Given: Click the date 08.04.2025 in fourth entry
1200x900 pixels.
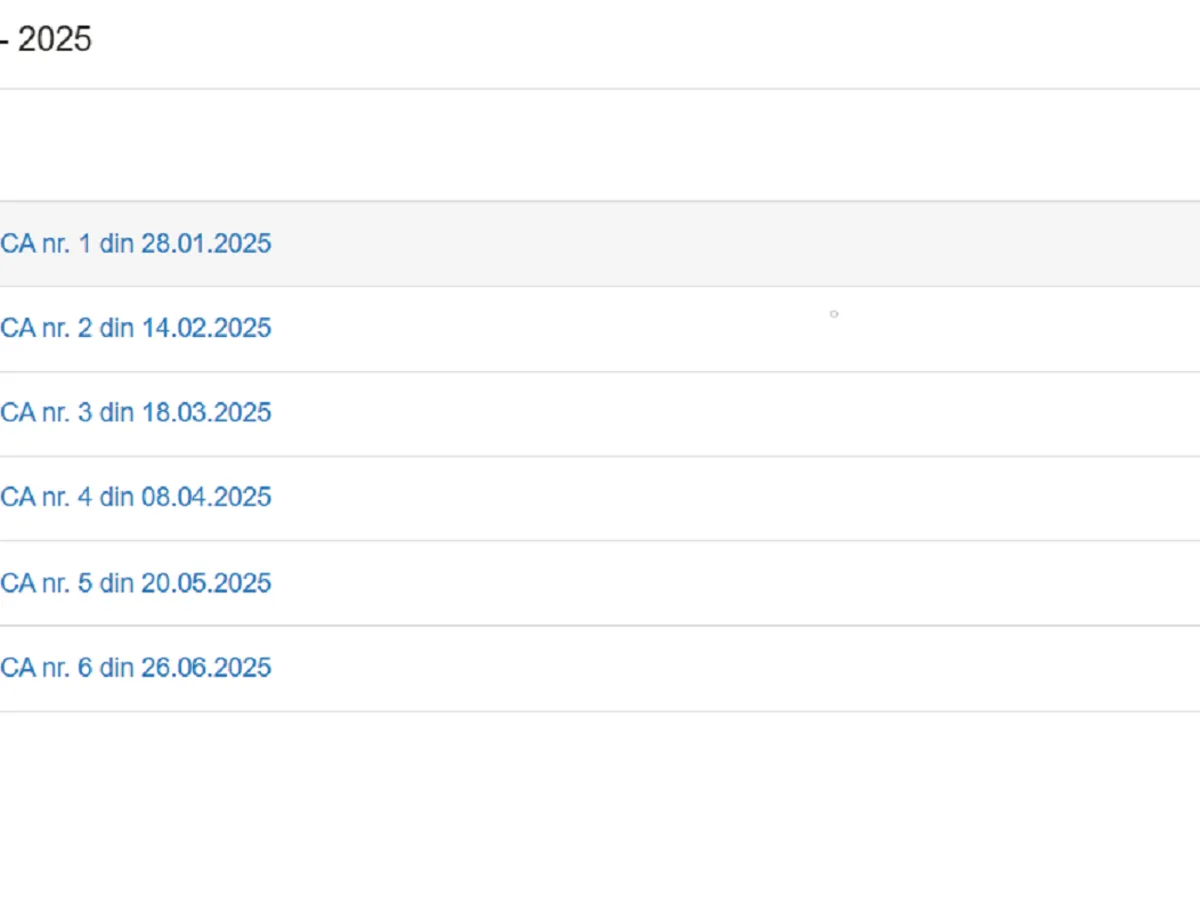Looking at the screenshot, I should [206, 497].
